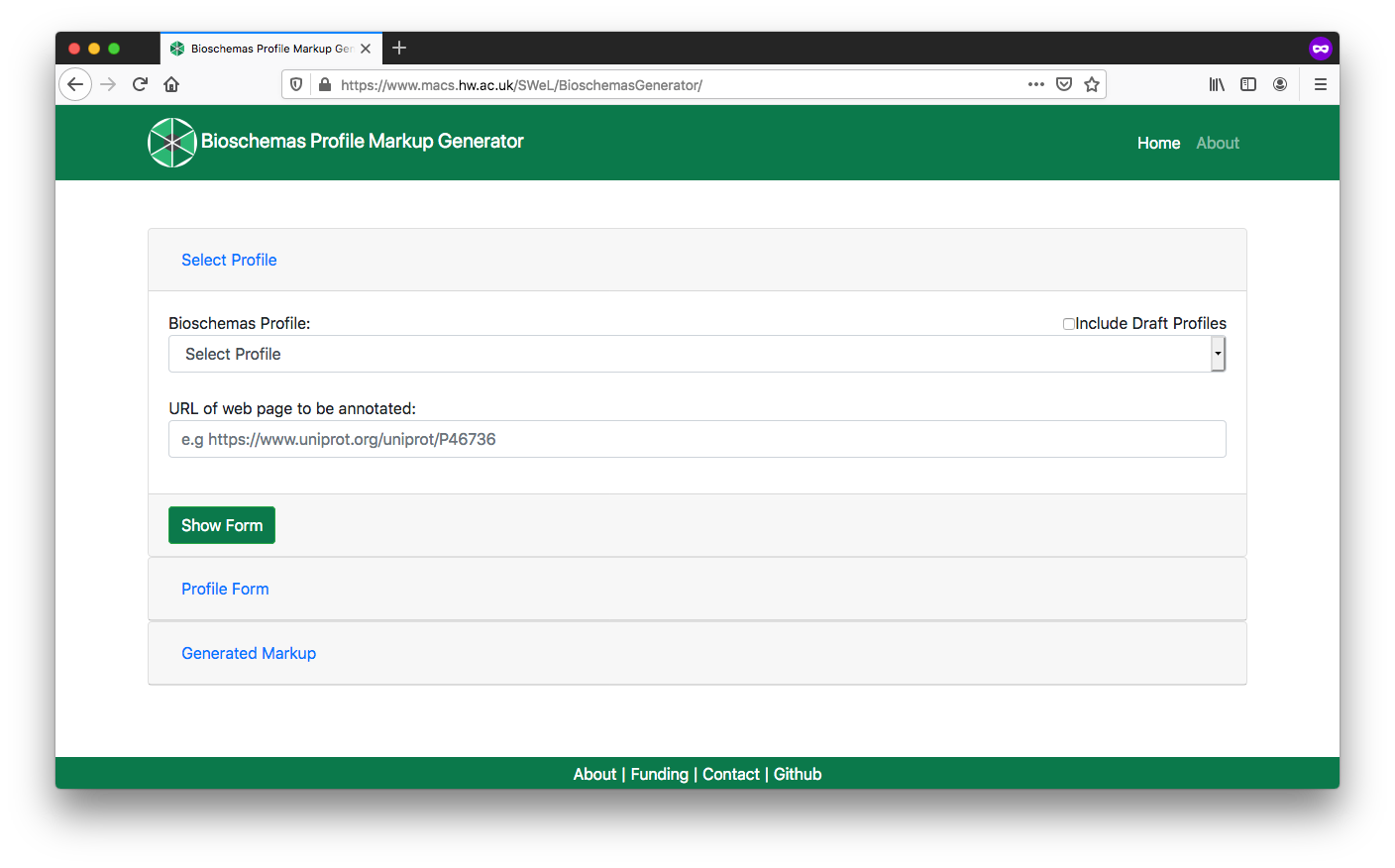The image size is (1395, 868).
Task: Click the Bioschemas Profile: label
Action: pos(240,323)
